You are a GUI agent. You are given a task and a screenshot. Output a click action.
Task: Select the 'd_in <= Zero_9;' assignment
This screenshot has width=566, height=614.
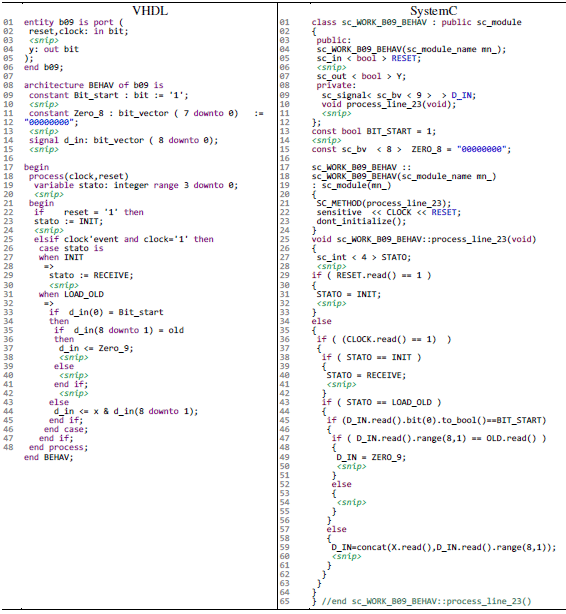96,348
